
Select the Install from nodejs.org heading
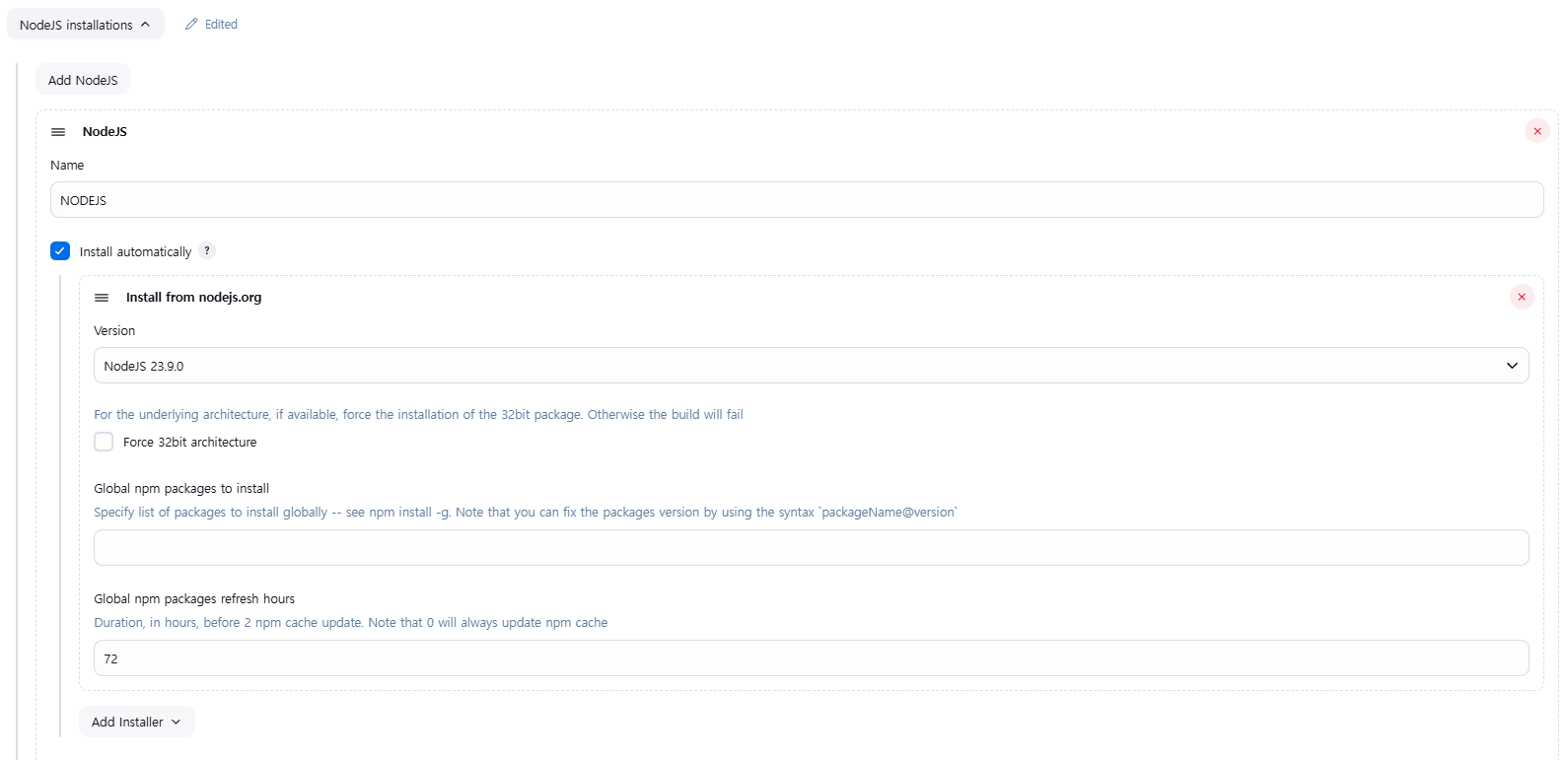(x=193, y=298)
